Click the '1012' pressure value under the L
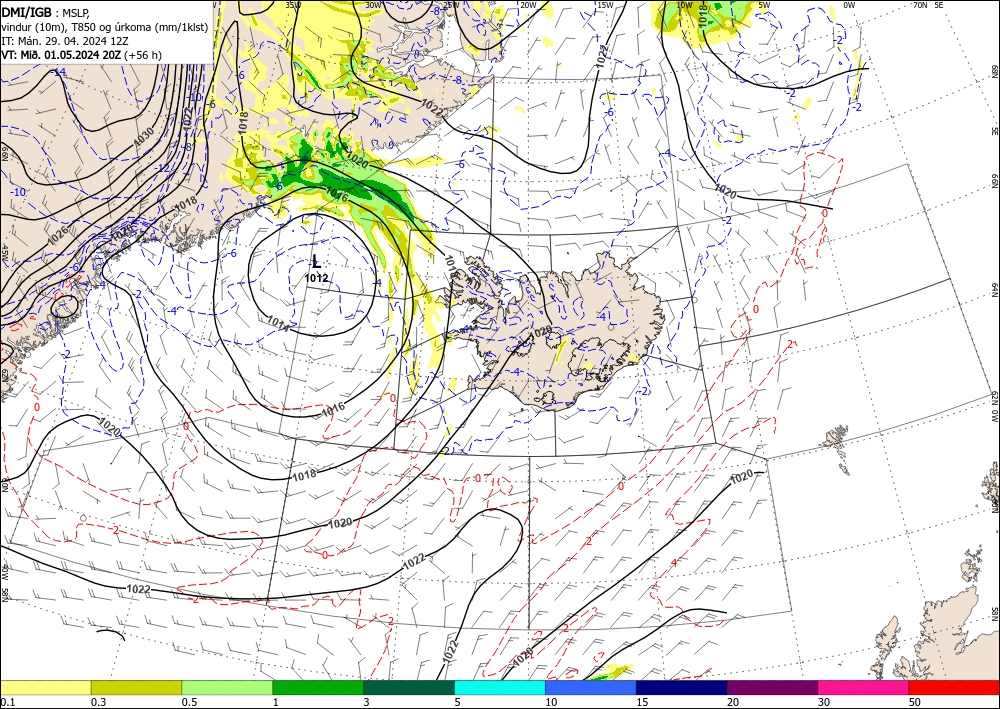Viewport: 1000px width, 709px height. [x=316, y=278]
